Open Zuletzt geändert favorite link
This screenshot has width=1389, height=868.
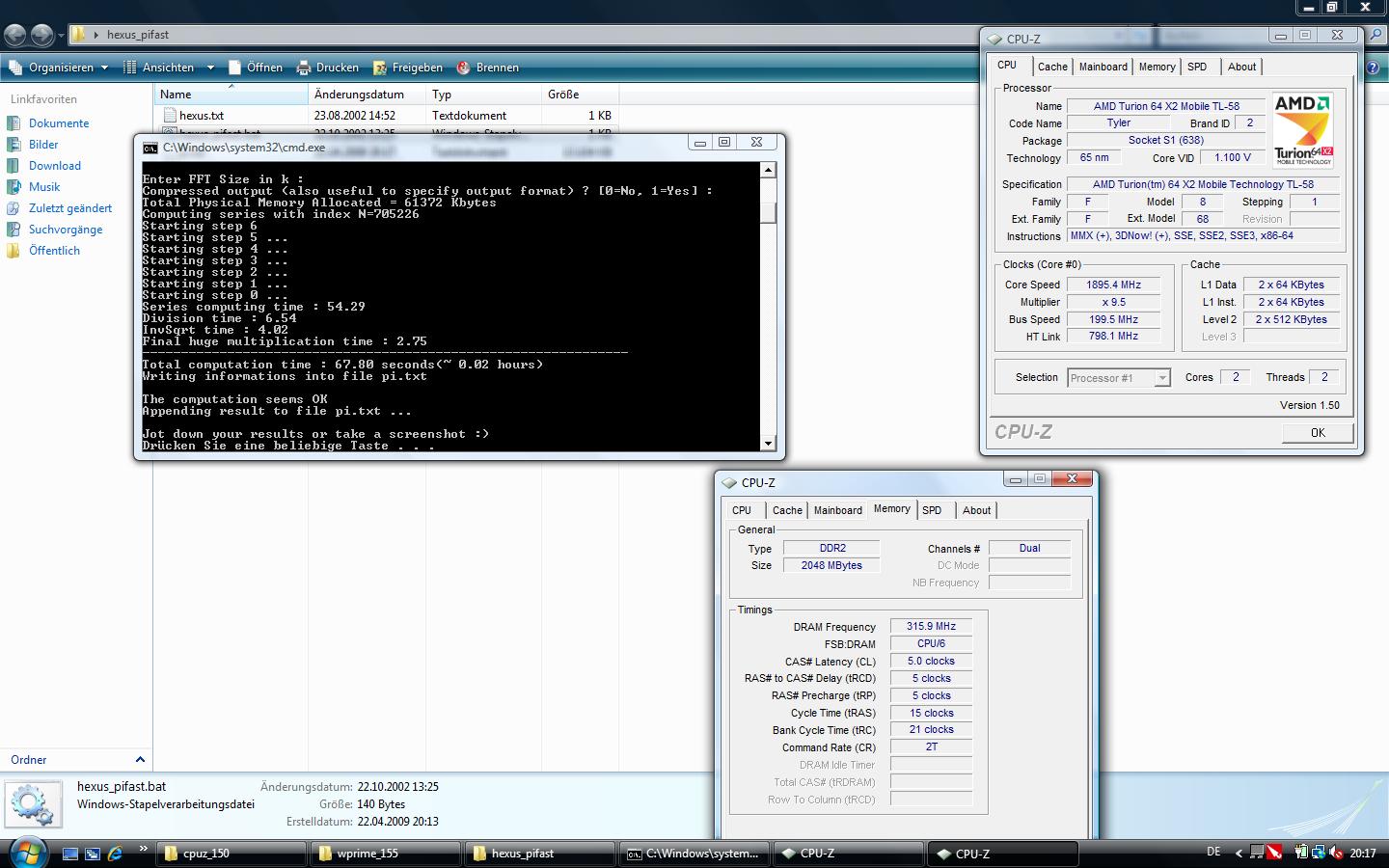70,208
